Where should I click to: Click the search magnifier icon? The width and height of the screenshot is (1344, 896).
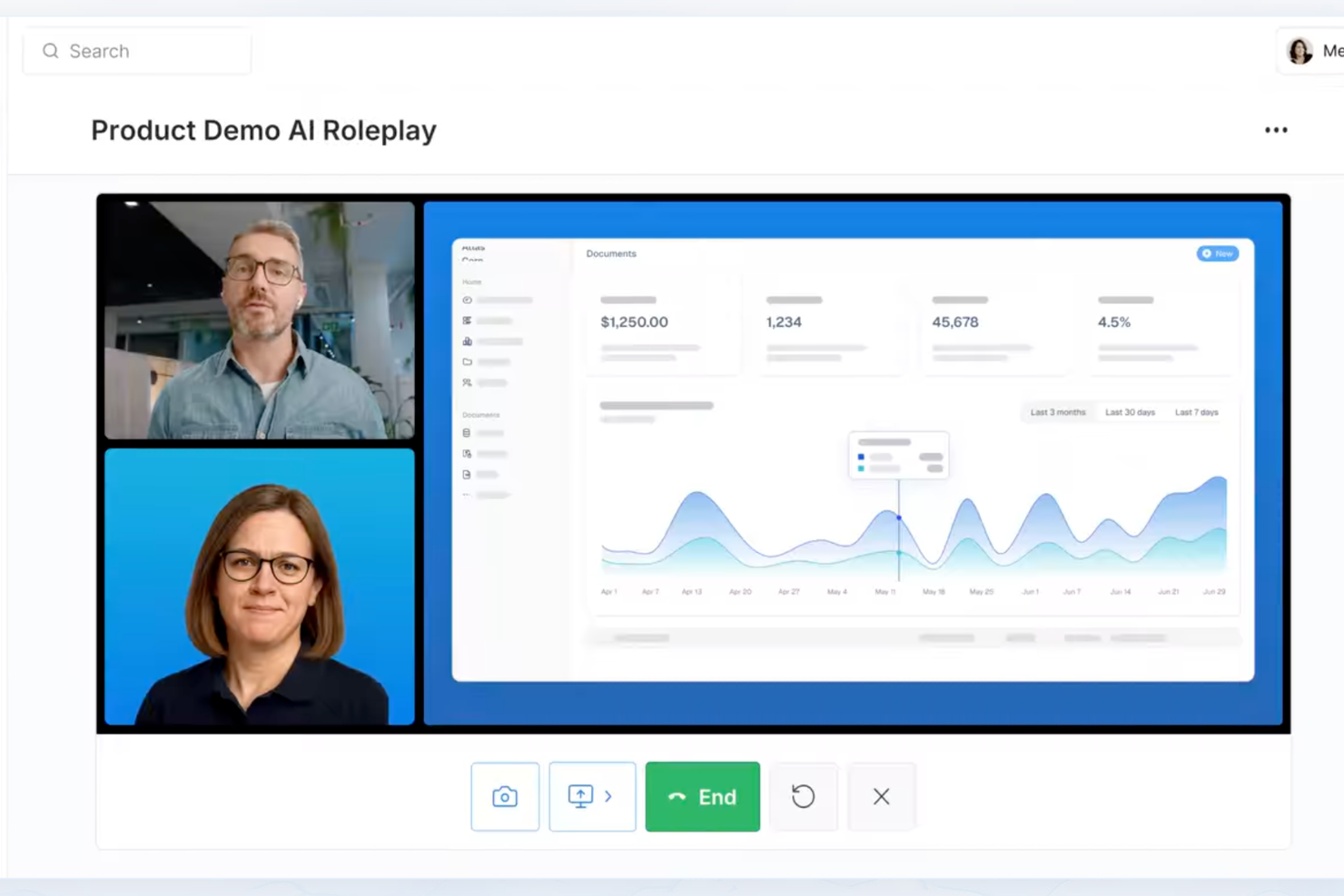(x=51, y=51)
